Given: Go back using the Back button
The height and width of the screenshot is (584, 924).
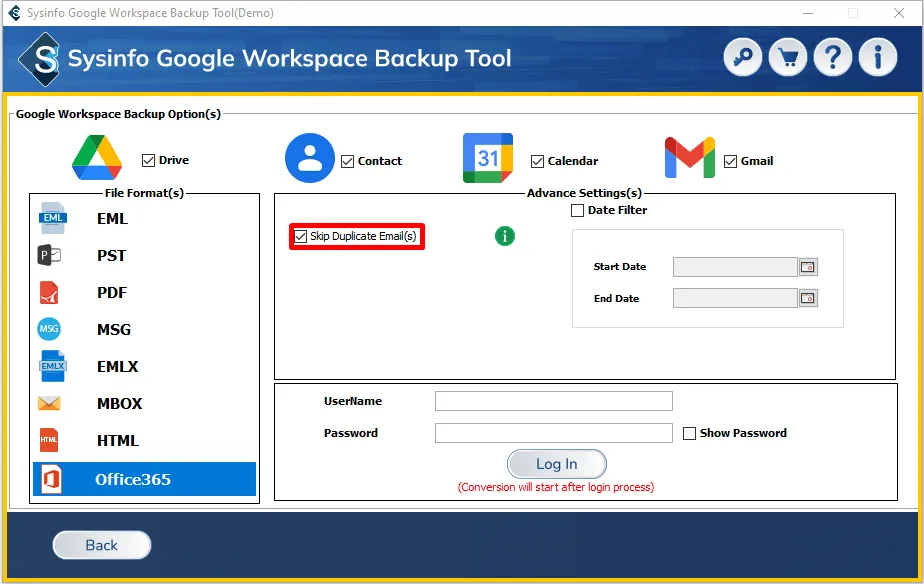Looking at the screenshot, I should click(102, 545).
